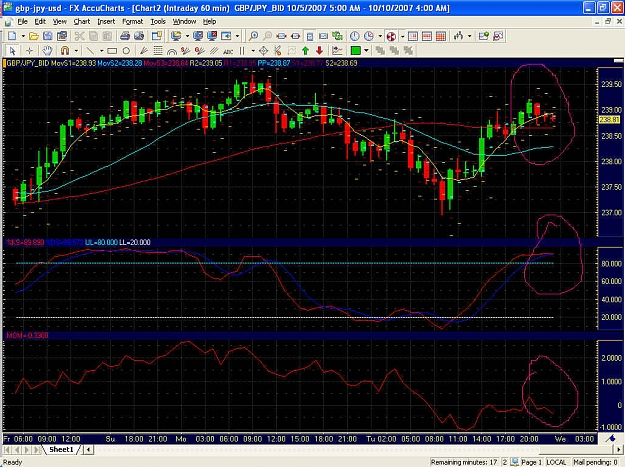Expand dropdown next to second clock icon

pos(380,36)
